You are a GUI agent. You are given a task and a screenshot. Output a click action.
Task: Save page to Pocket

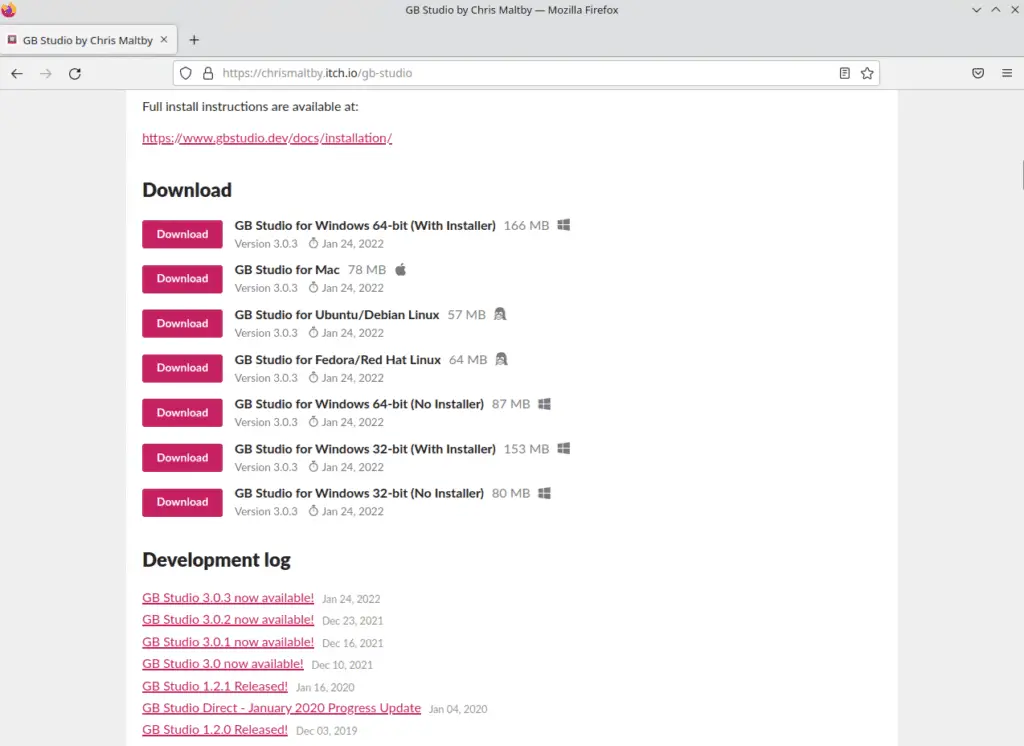pyautogui.click(x=978, y=73)
